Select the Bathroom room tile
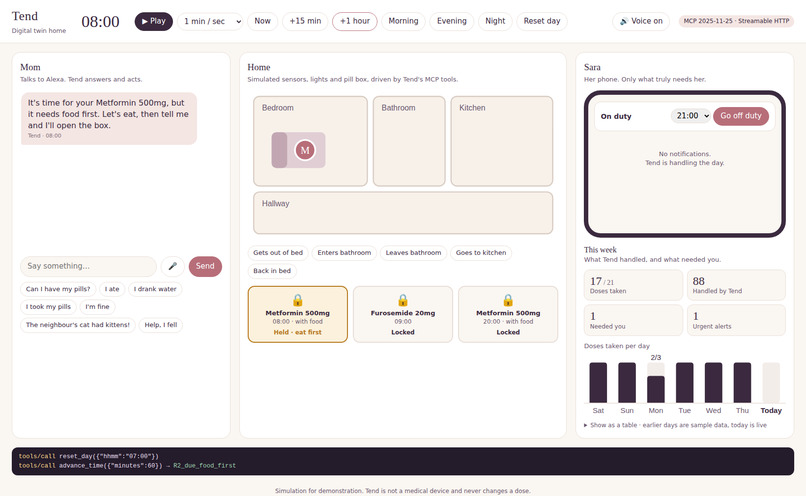The width and height of the screenshot is (806, 496). (409, 141)
